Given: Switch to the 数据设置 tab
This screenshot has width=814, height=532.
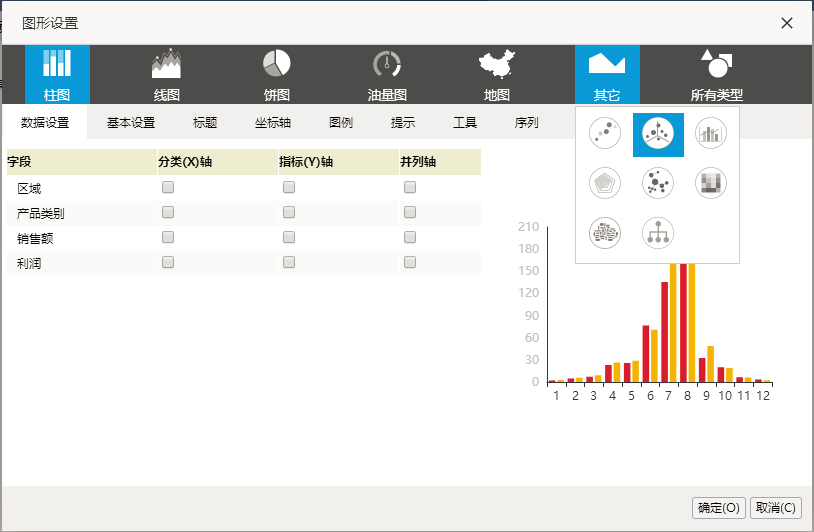Looking at the screenshot, I should click(x=45, y=122).
